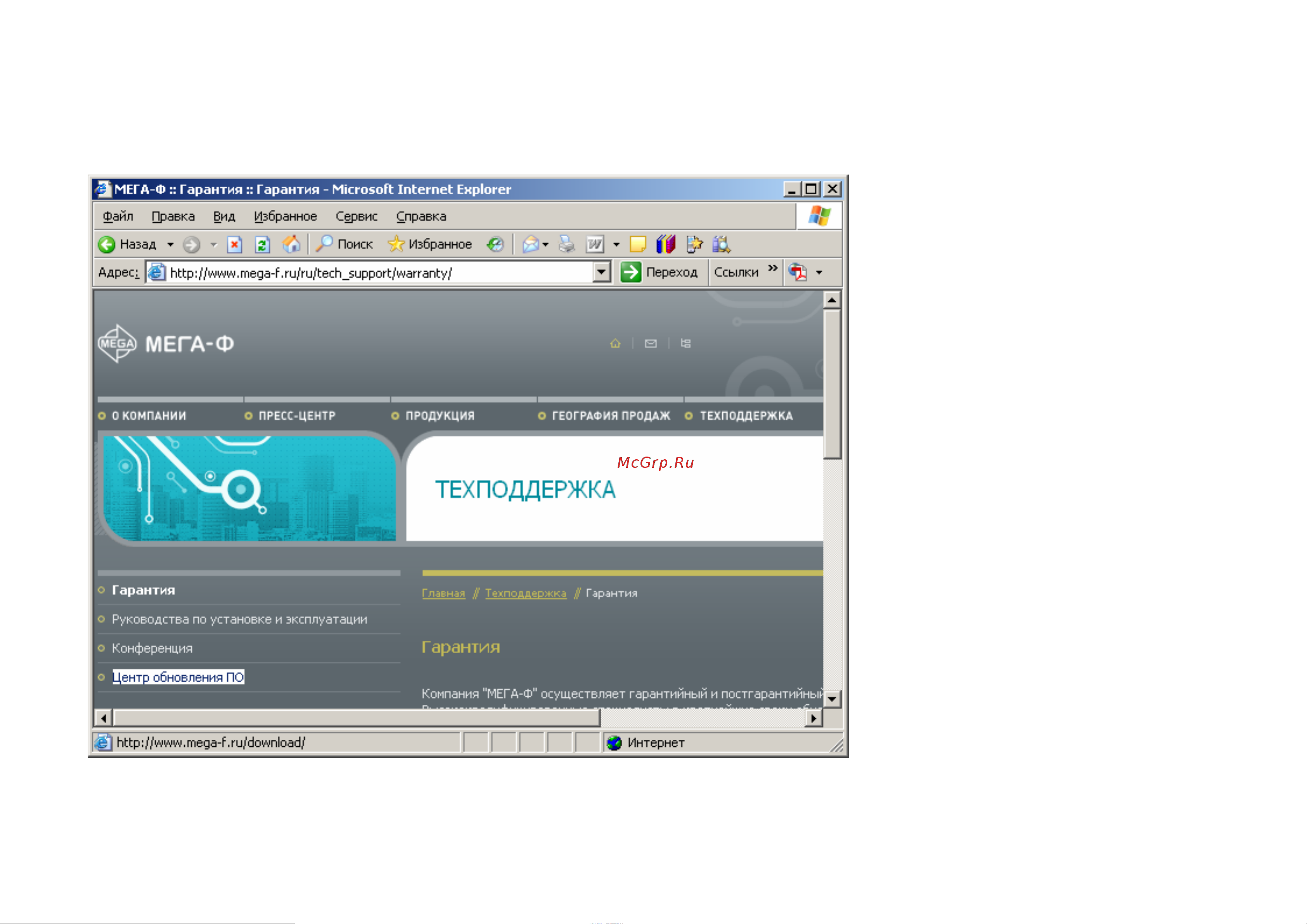Open the Сервис menu
This screenshot has width=1307, height=924.
coord(357,216)
